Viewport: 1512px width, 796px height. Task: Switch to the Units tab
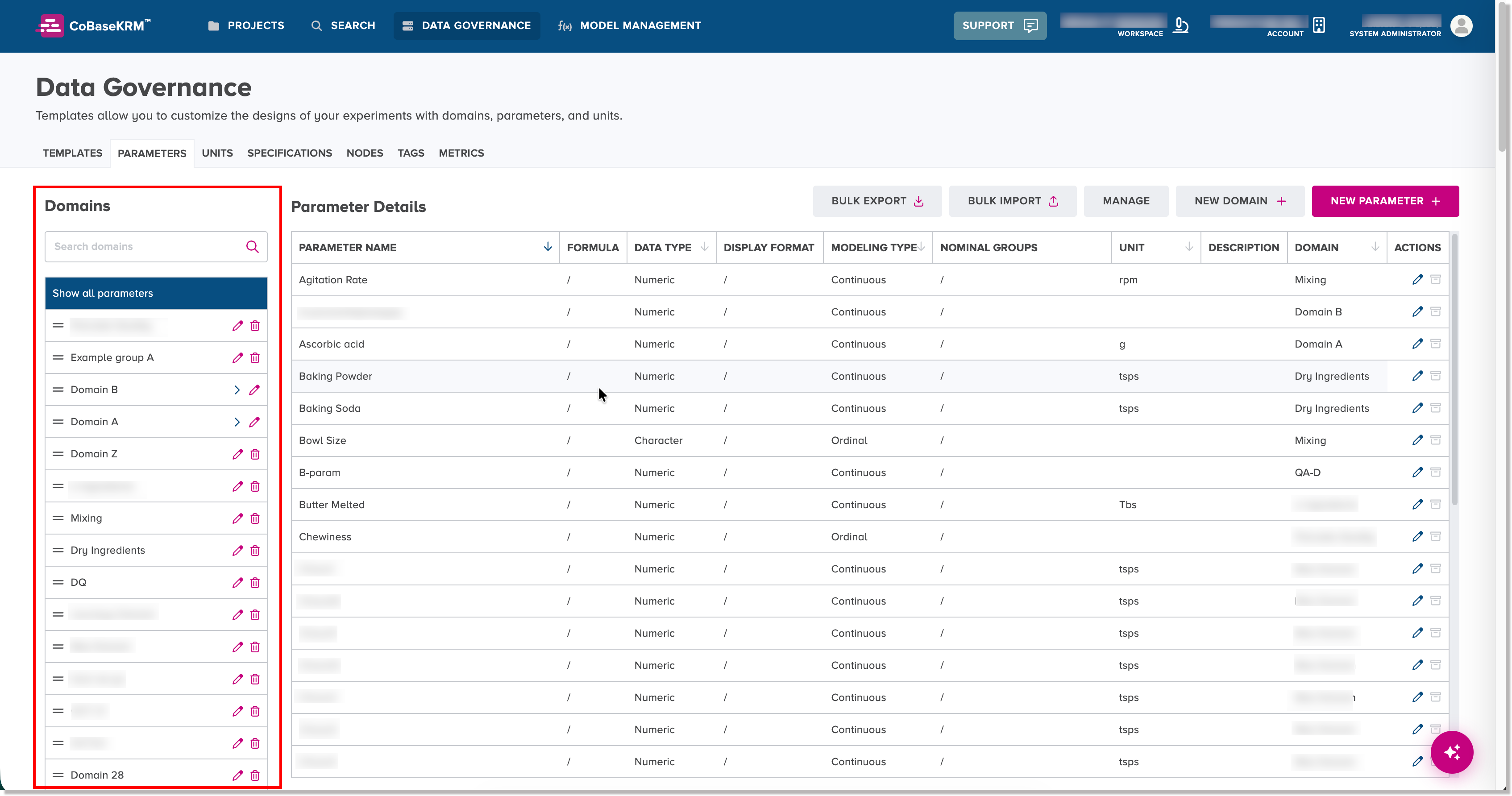(217, 153)
